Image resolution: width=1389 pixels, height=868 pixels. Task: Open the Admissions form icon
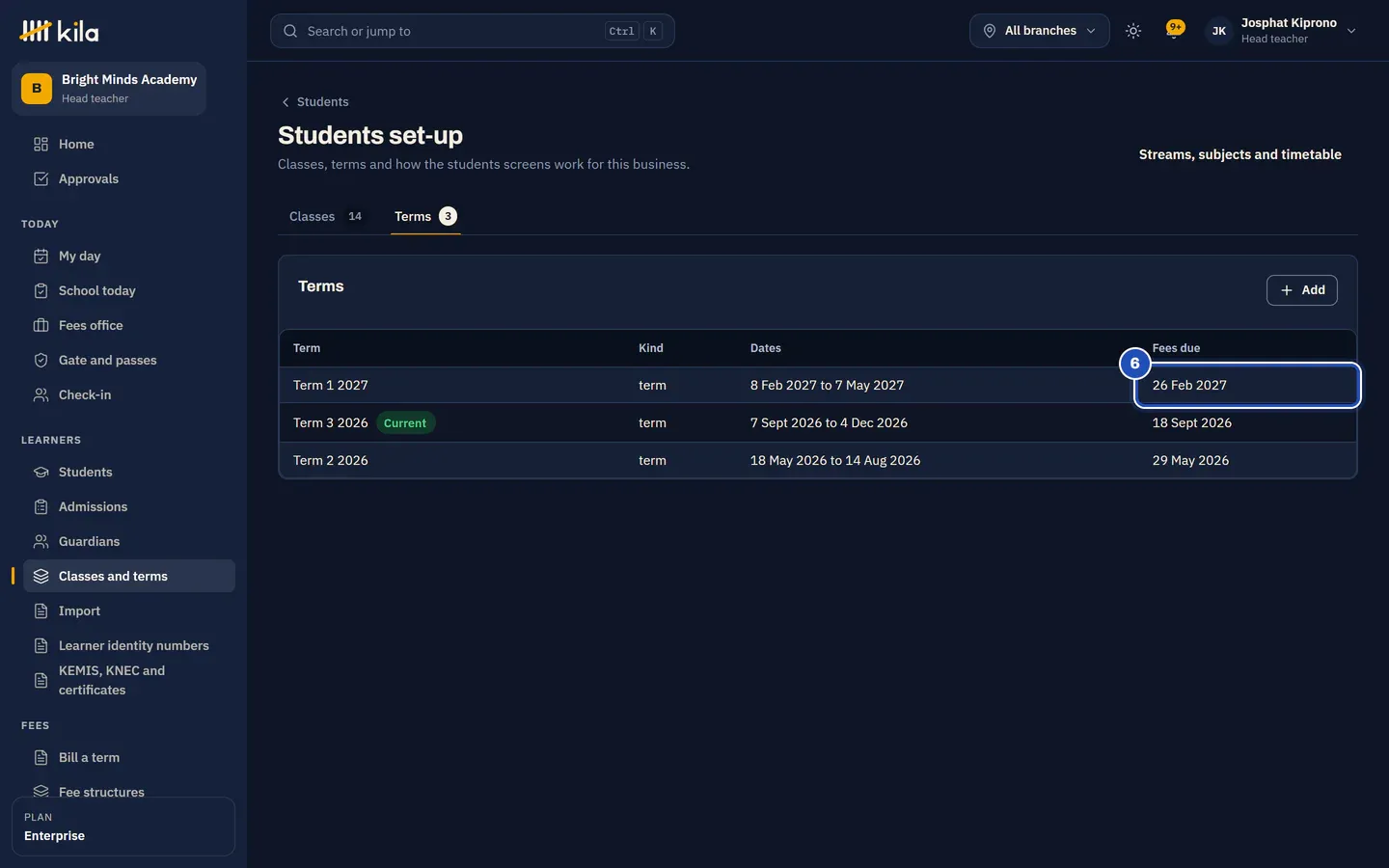[x=41, y=507]
